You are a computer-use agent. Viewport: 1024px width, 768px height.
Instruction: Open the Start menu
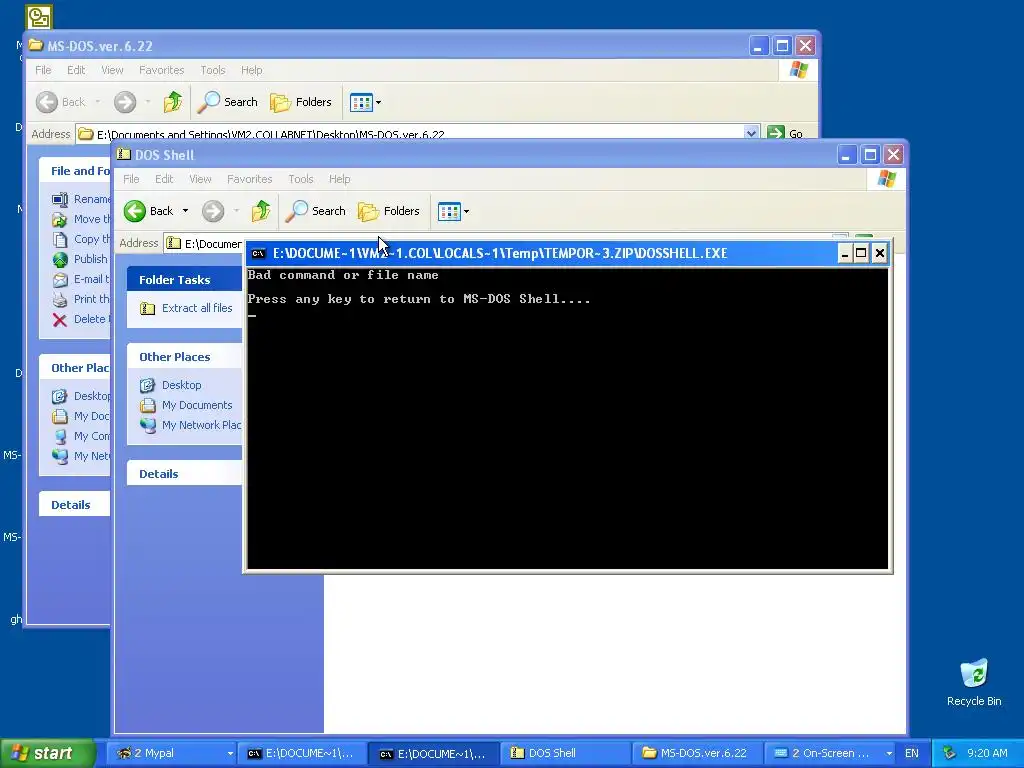point(47,753)
